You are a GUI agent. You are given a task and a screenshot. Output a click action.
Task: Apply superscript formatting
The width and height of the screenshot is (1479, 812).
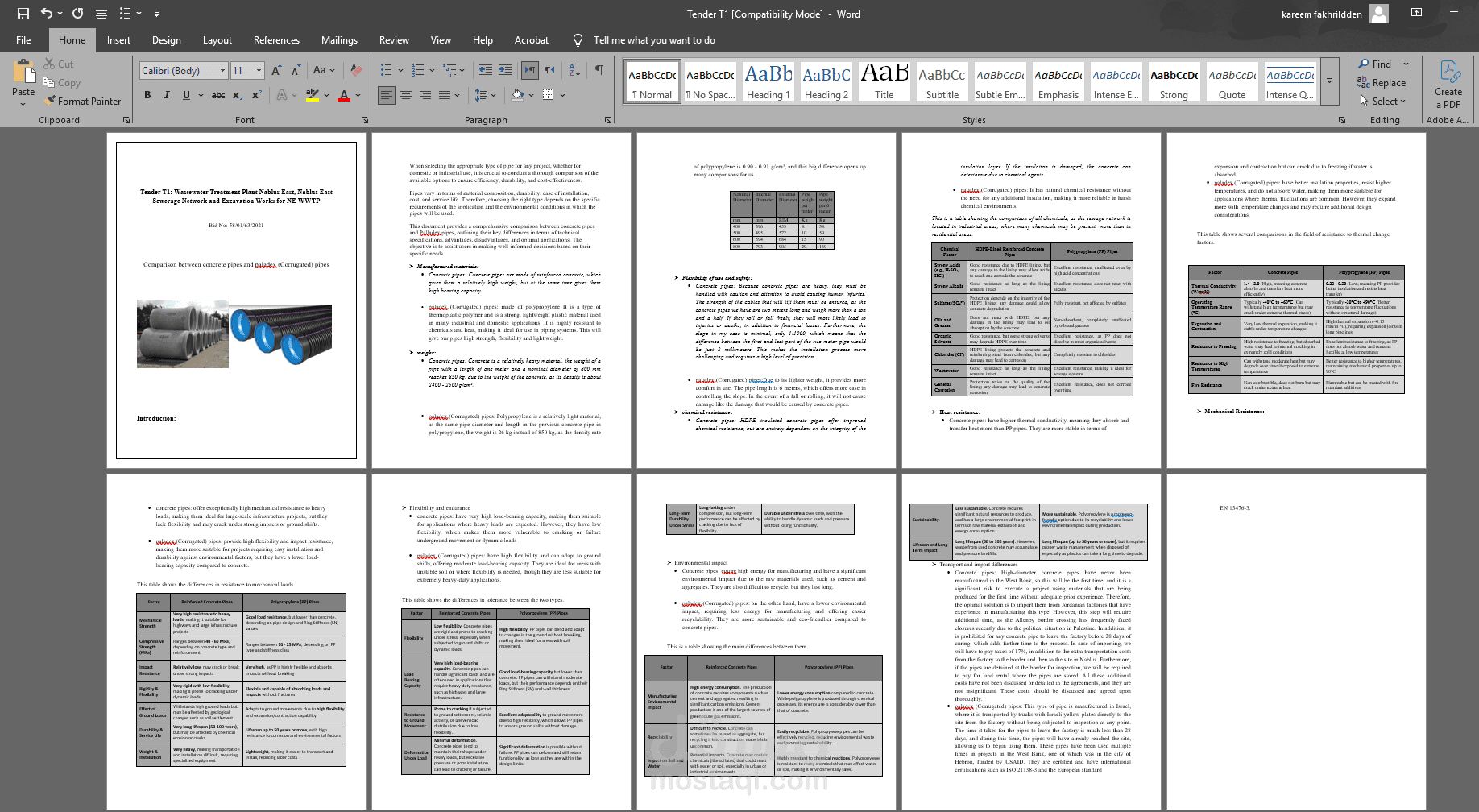(x=256, y=95)
